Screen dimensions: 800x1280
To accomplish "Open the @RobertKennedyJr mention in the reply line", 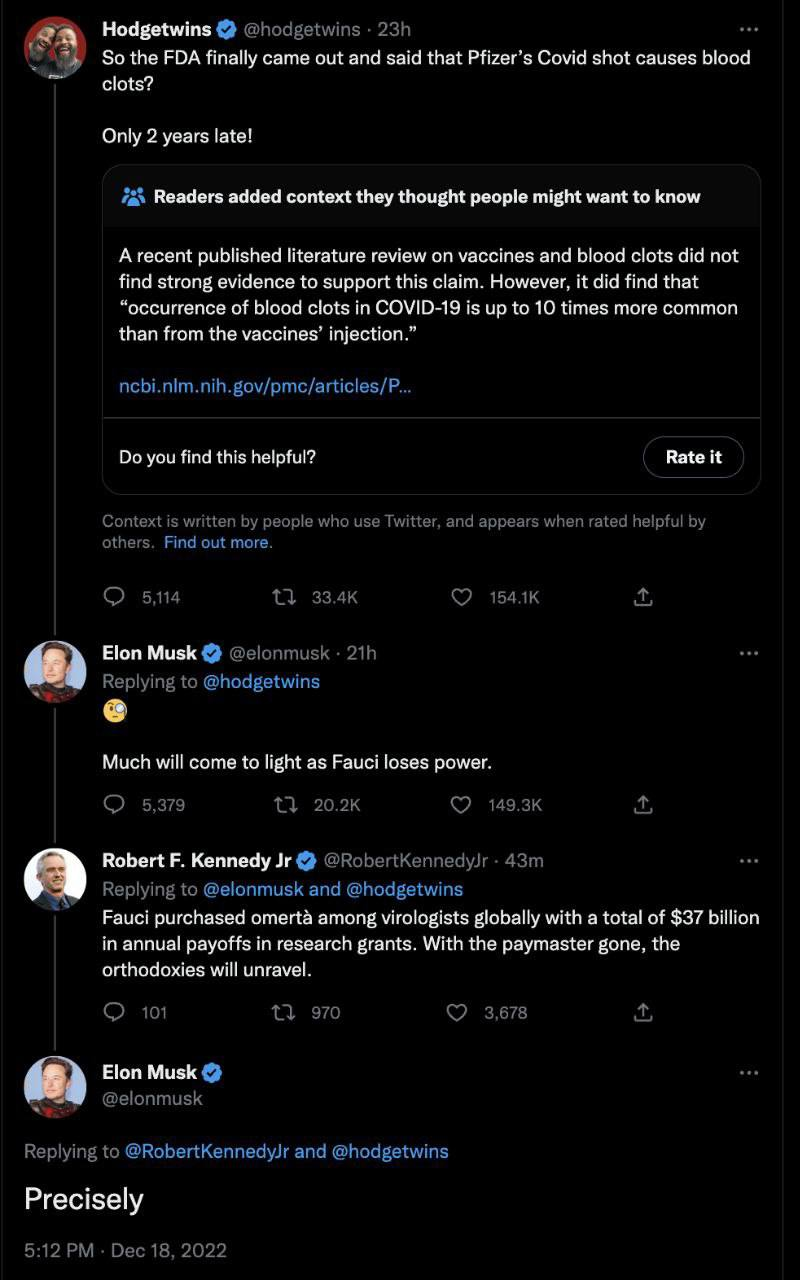I will point(206,1151).
